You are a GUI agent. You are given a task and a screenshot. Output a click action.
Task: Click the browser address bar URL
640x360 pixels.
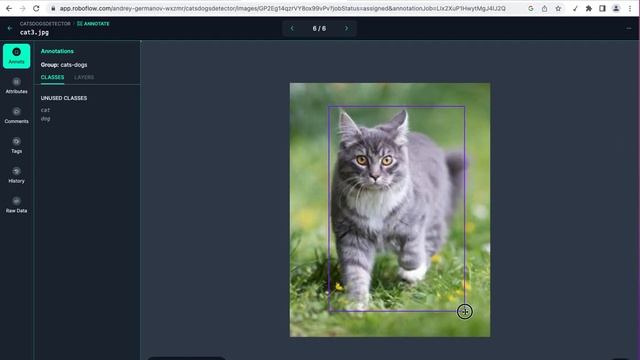click(x=282, y=8)
